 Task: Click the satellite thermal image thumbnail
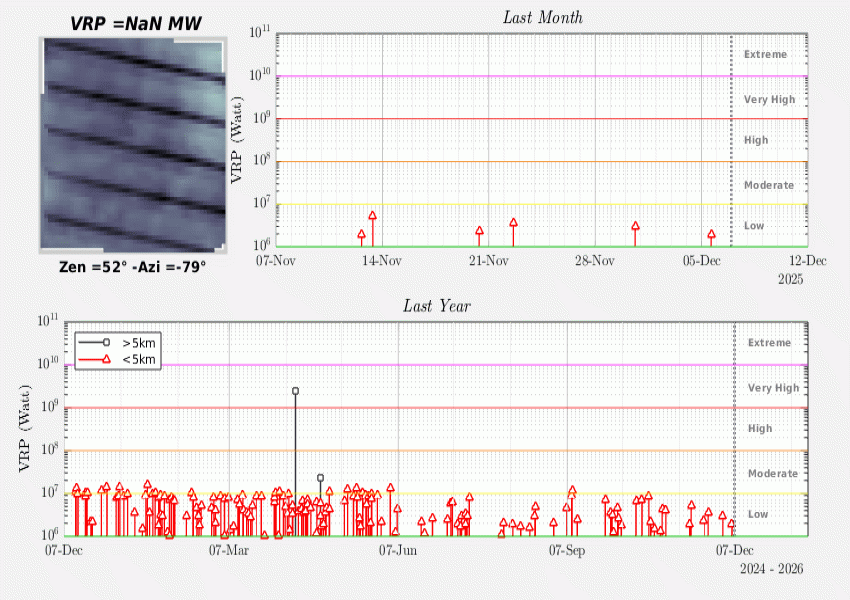point(132,145)
